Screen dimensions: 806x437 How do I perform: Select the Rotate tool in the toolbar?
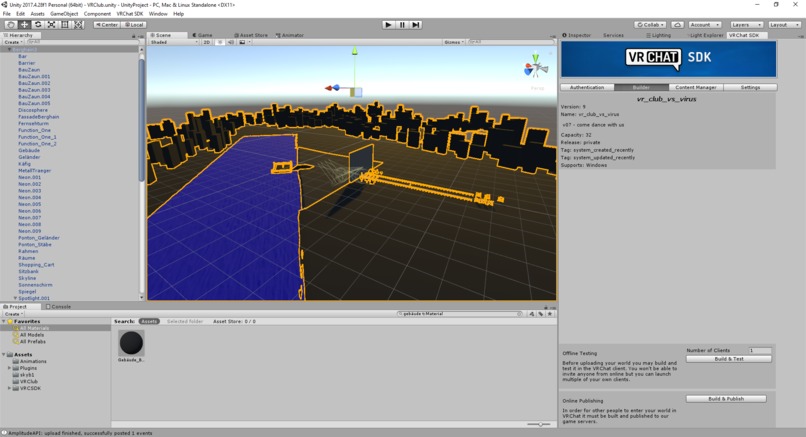coord(38,24)
